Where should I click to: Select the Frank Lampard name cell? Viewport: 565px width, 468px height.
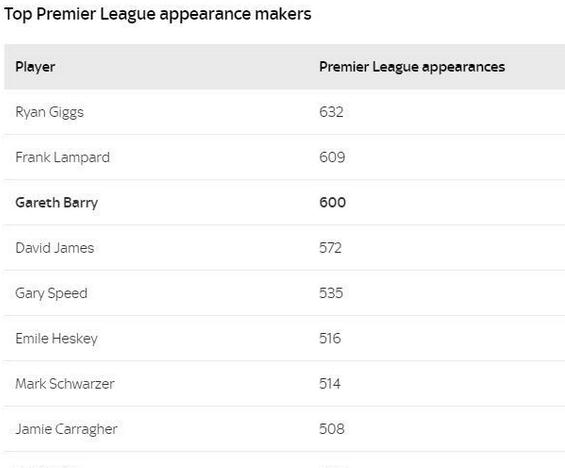[x=62, y=157]
